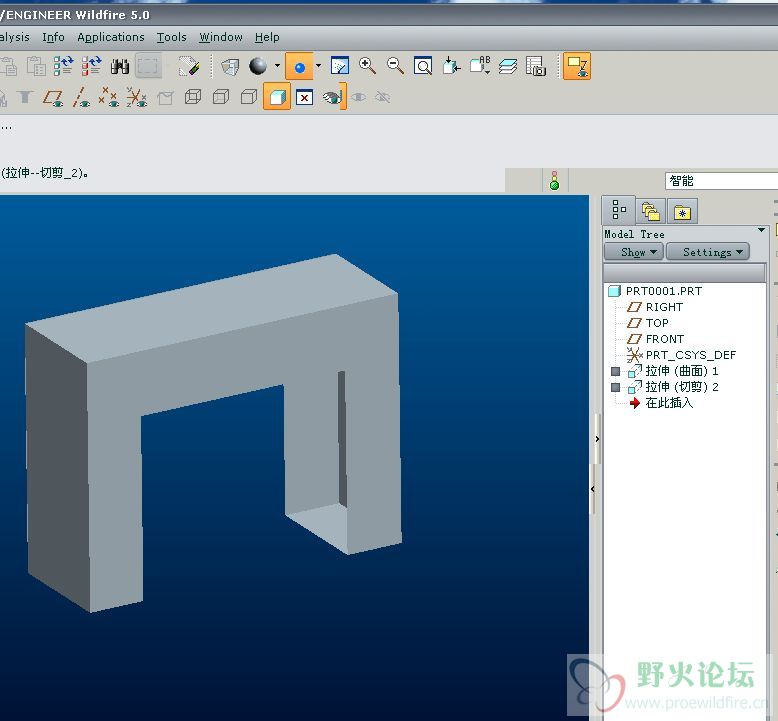
Task: Open the Window menu
Action: tap(220, 37)
